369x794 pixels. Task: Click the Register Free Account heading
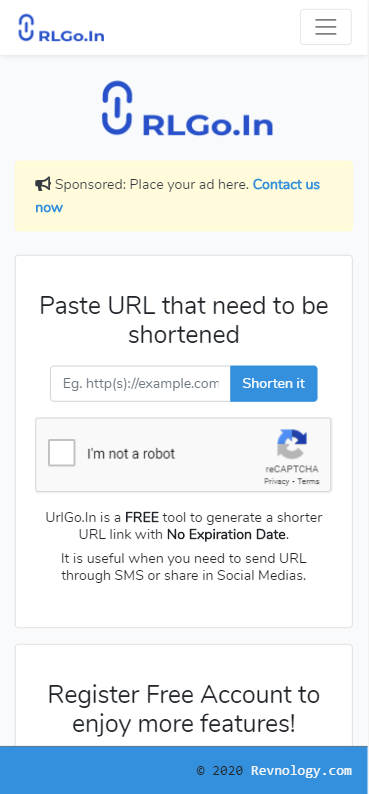184,709
